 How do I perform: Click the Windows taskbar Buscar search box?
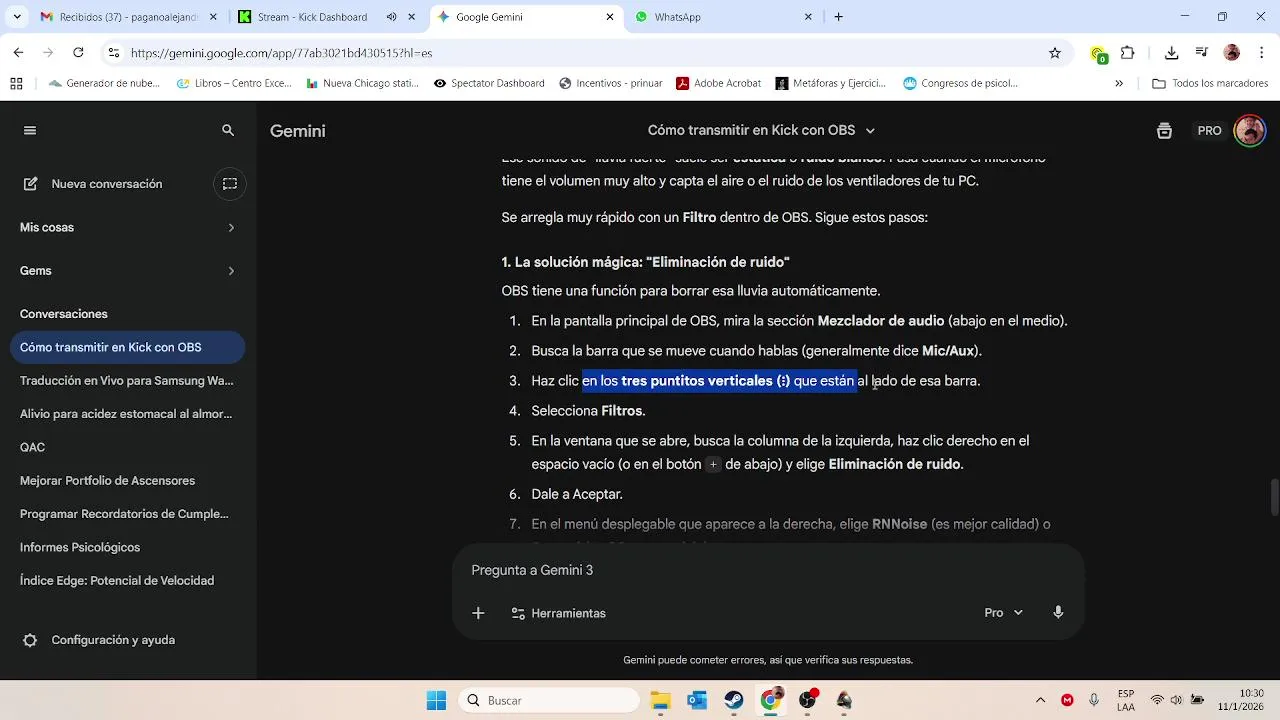click(x=548, y=701)
